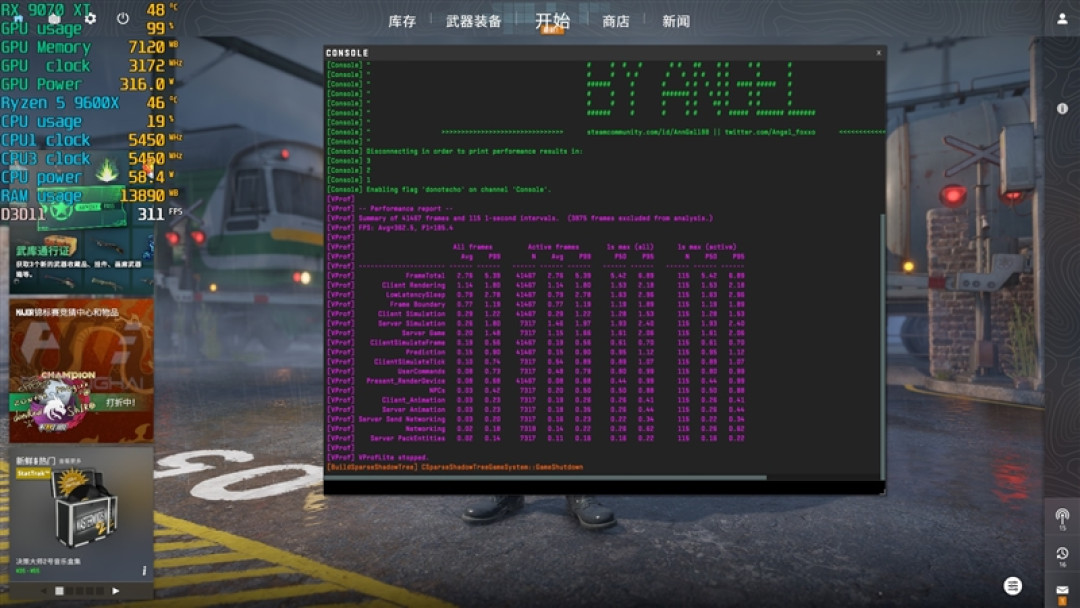Open the profile person icon at top right

click(x=1062, y=19)
